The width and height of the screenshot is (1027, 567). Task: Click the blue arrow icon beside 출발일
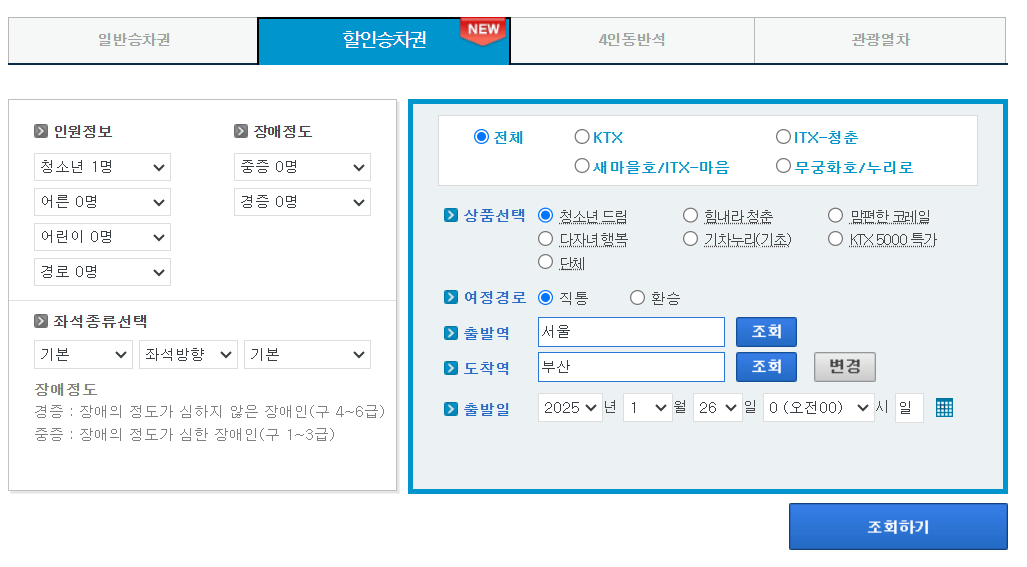tap(451, 409)
